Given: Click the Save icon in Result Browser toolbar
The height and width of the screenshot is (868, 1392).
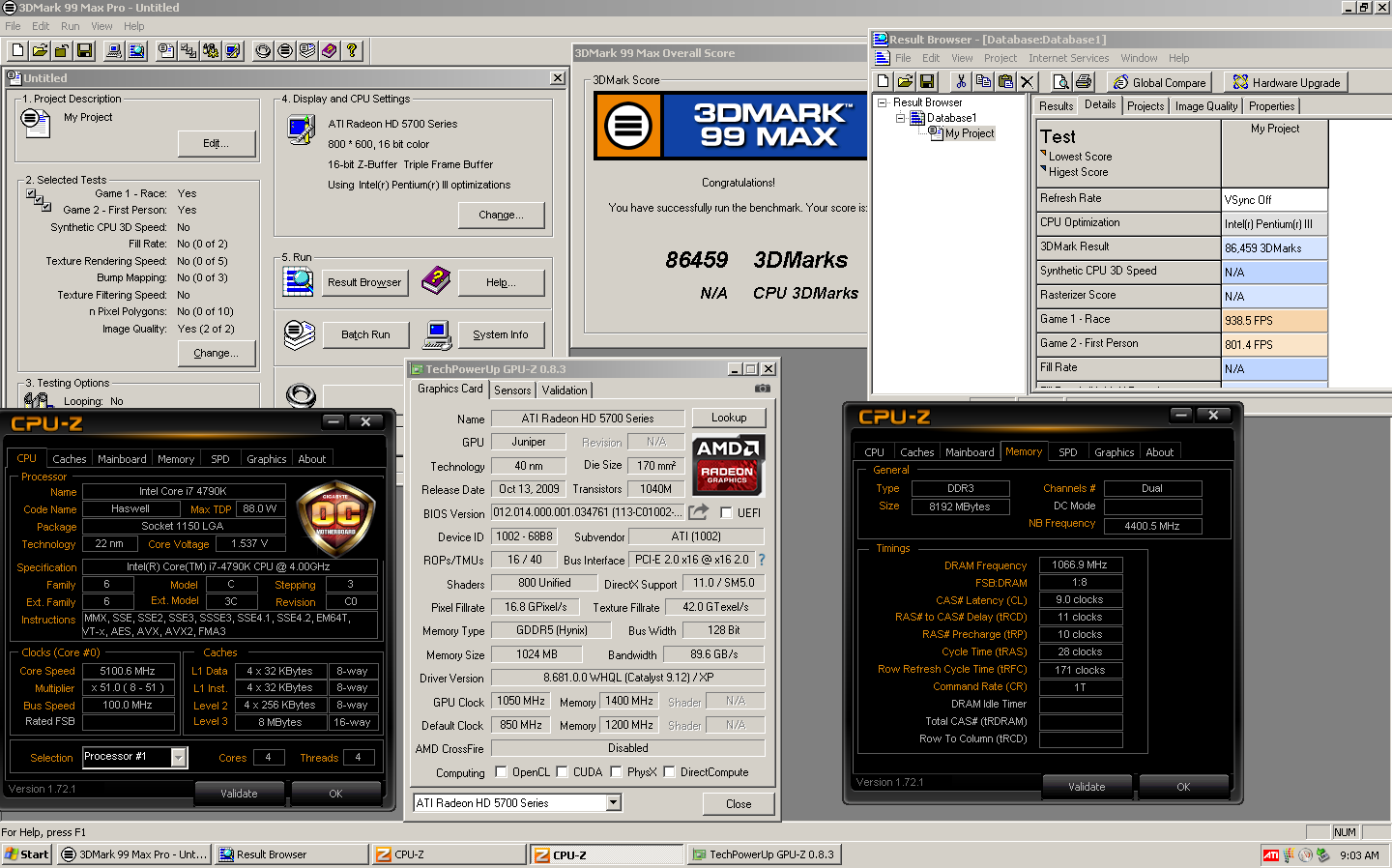Looking at the screenshot, I should pos(927,82).
